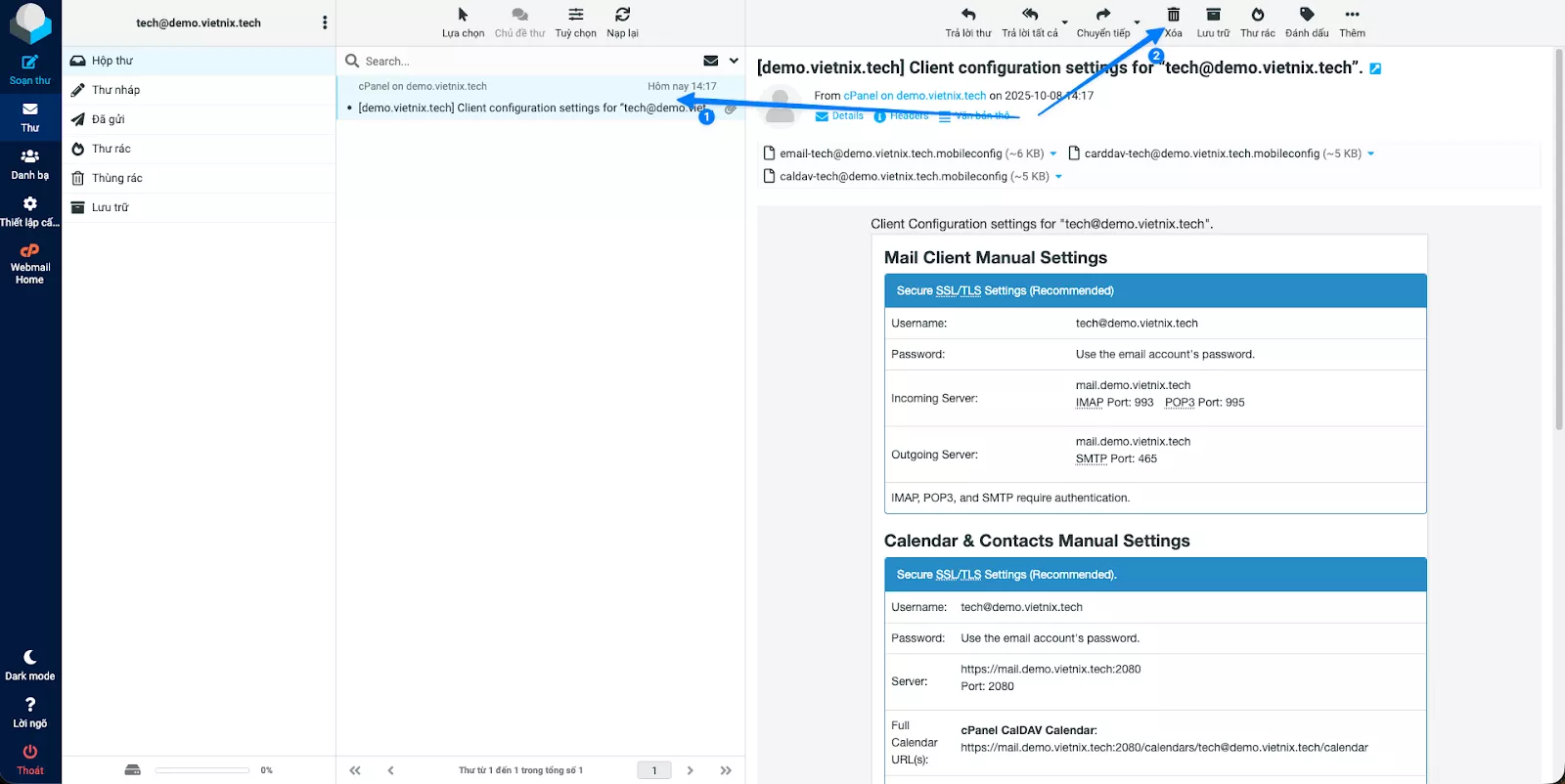This screenshot has height=784, width=1565.
Task: Open Lời ngỏ about page
Action: pos(30,714)
